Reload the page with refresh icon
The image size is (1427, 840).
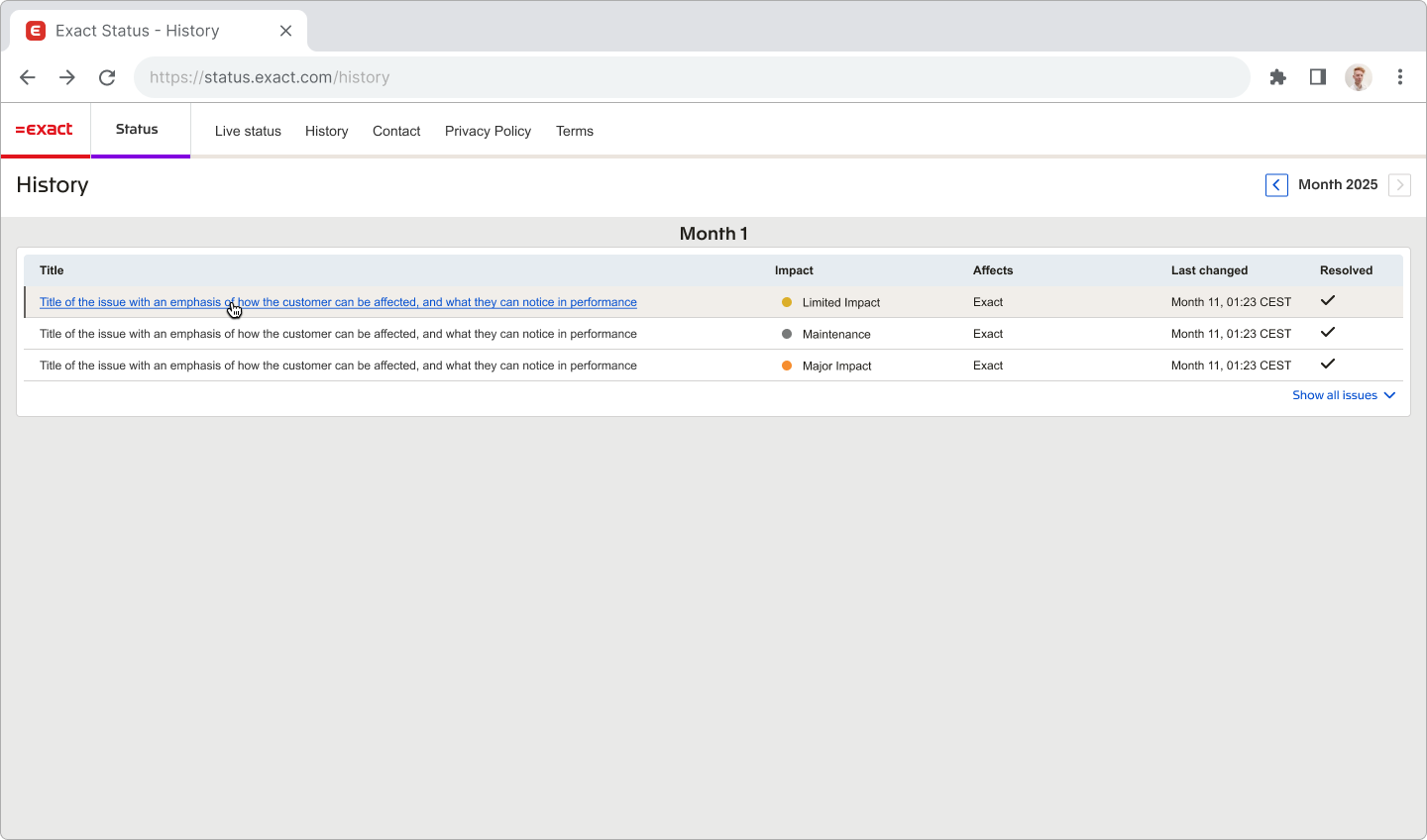pos(107,77)
